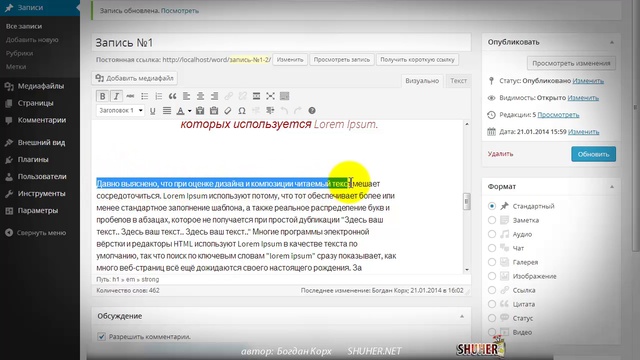Viewport: 640px width, 360px height.
Task: Click Изменить next to Статус
Action: [588, 81]
